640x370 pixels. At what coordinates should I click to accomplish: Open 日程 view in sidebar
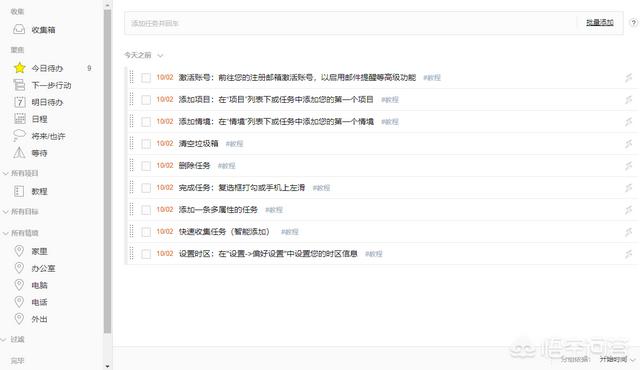[40, 119]
